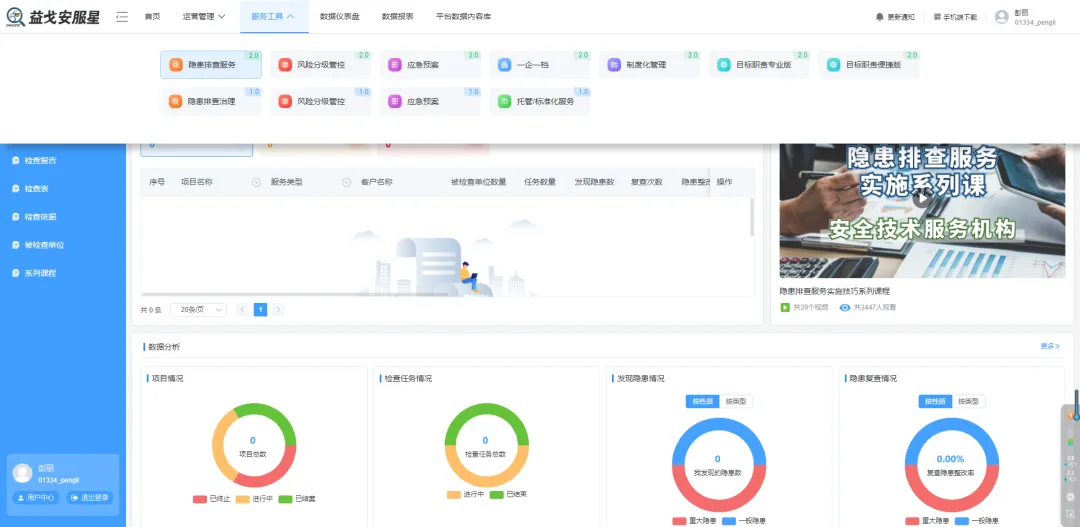Viewport: 1080px width, 527px height.
Task: Open the 项目名称 column filter dropdown
Action: (257, 183)
